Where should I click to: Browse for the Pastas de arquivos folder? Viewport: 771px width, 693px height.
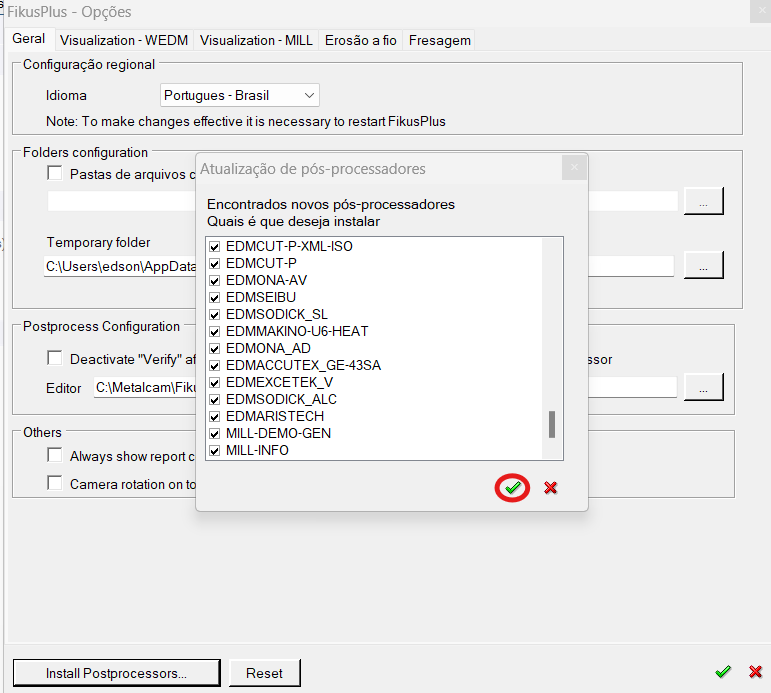click(x=703, y=201)
